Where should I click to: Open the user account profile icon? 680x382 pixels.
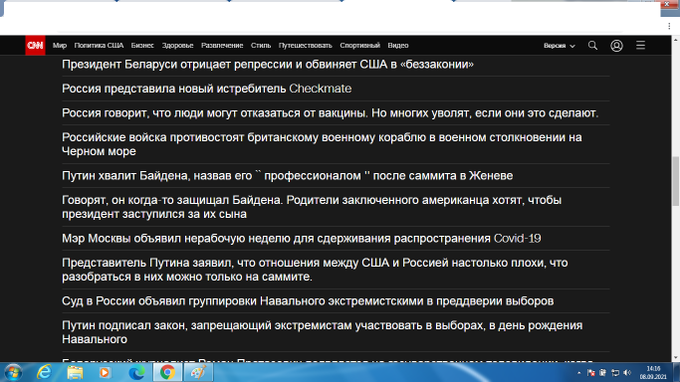coord(616,46)
